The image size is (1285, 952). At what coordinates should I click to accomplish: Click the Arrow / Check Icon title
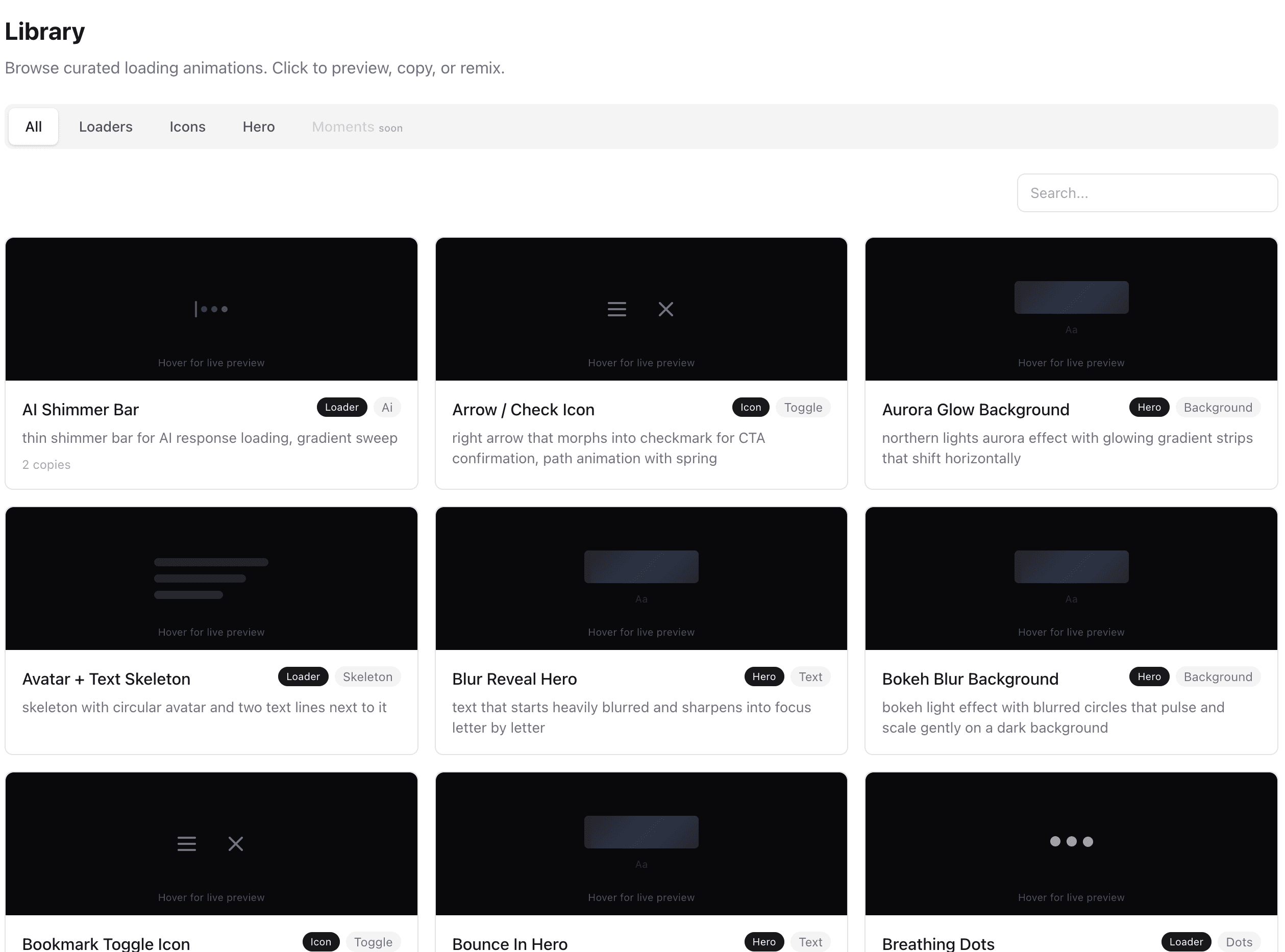pyautogui.click(x=523, y=409)
